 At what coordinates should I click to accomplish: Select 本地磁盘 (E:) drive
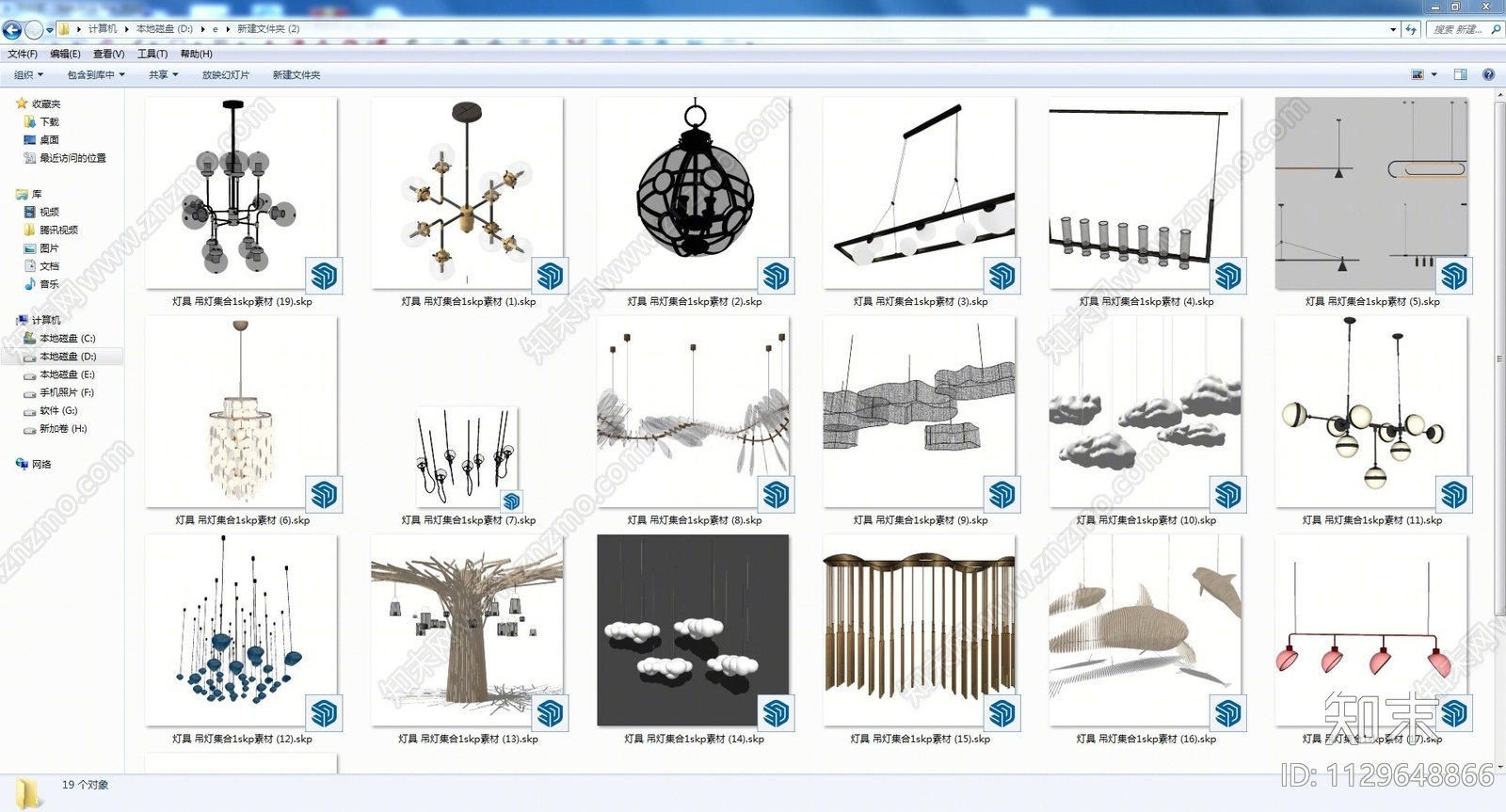pyautogui.click(x=60, y=374)
